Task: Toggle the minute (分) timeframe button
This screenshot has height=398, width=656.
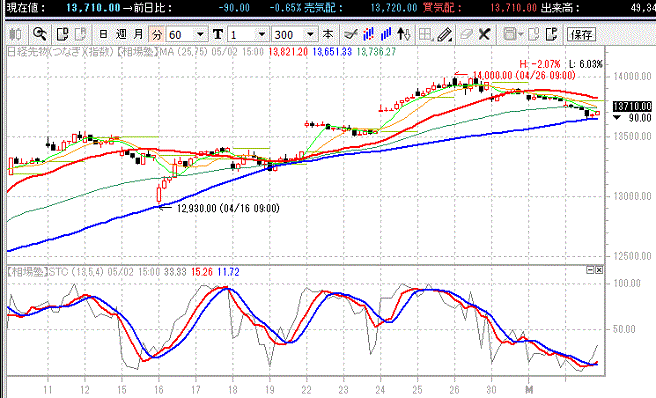Action: coord(157,34)
